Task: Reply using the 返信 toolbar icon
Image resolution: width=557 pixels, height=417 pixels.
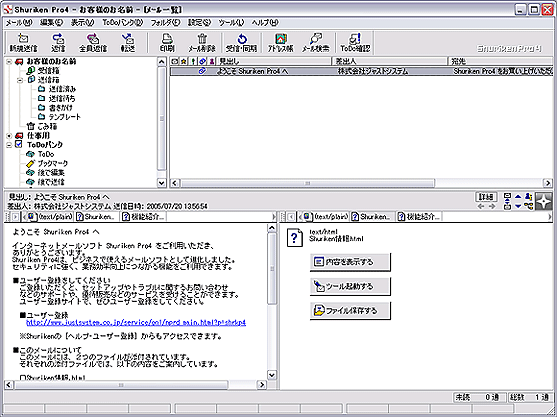Action: click(x=58, y=43)
